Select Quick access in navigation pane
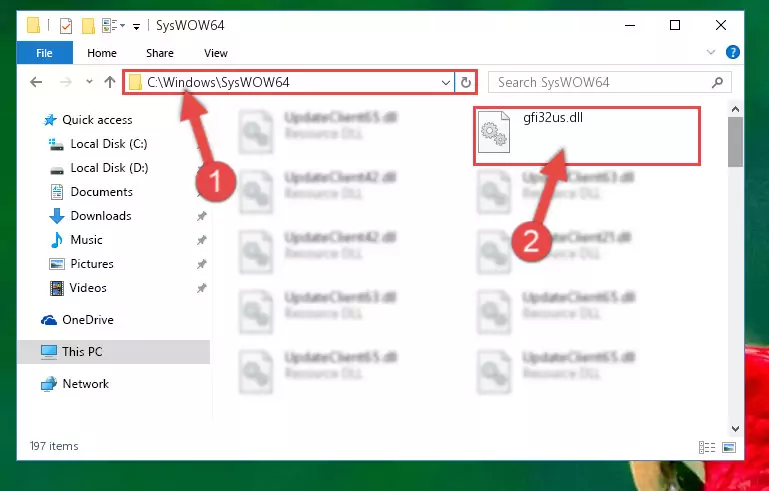This screenshot has height=491, width=769. pos(97,120)
